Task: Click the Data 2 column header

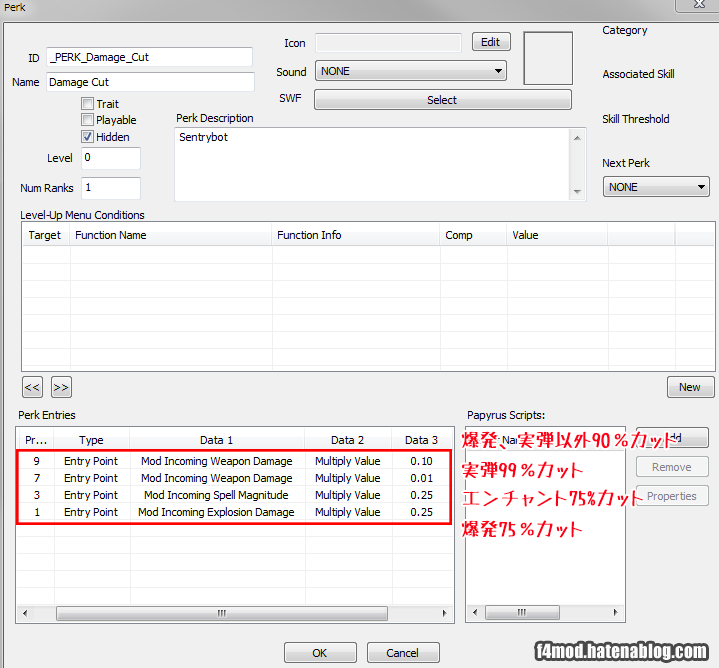Action: (x=348, y=440)
